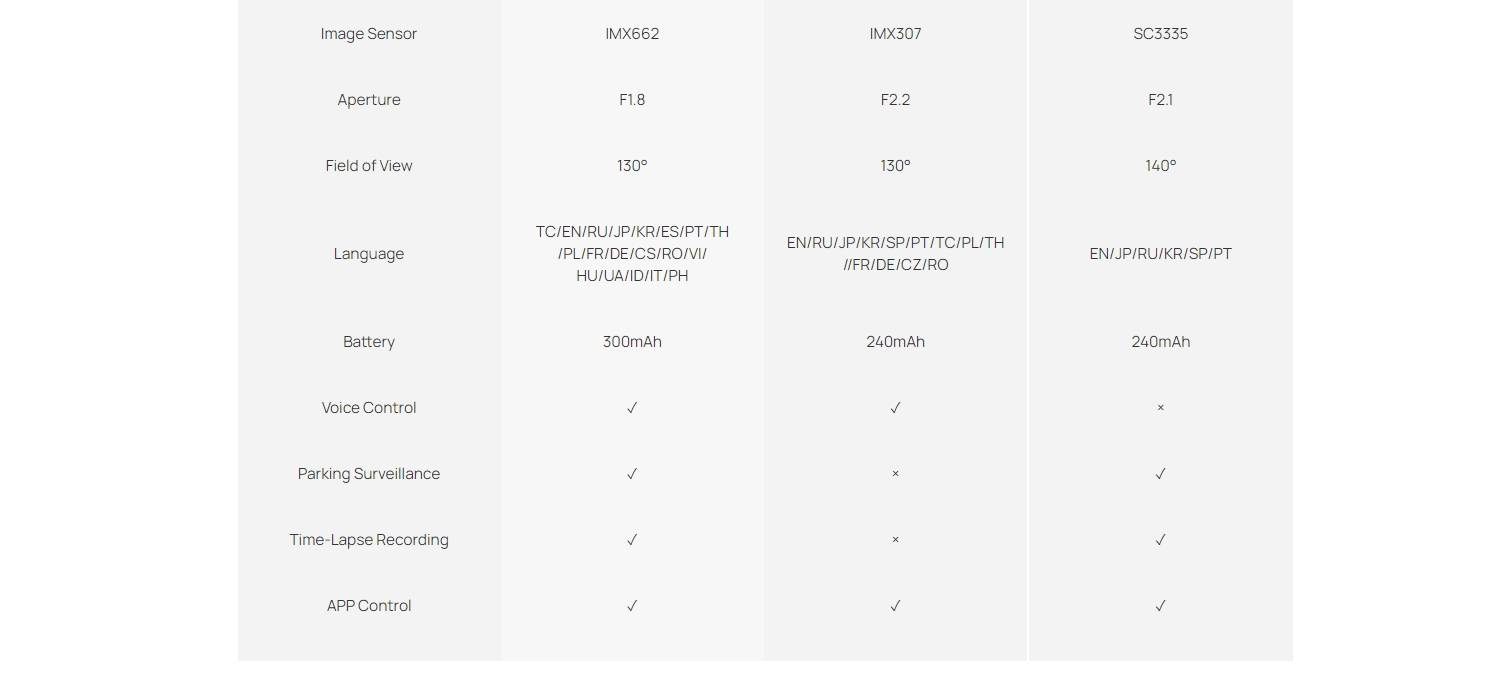
Task: Select the IMX307 sensor value
Action: click(x=895, y=34)
